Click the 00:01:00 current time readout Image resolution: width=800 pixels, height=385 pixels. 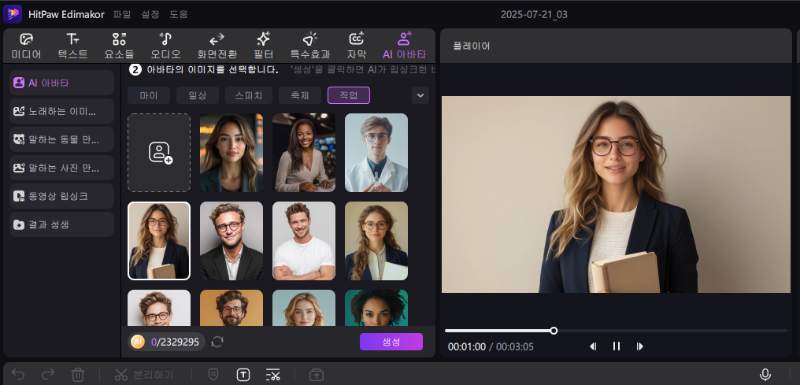pyautogui.click(x=467, y=347)
